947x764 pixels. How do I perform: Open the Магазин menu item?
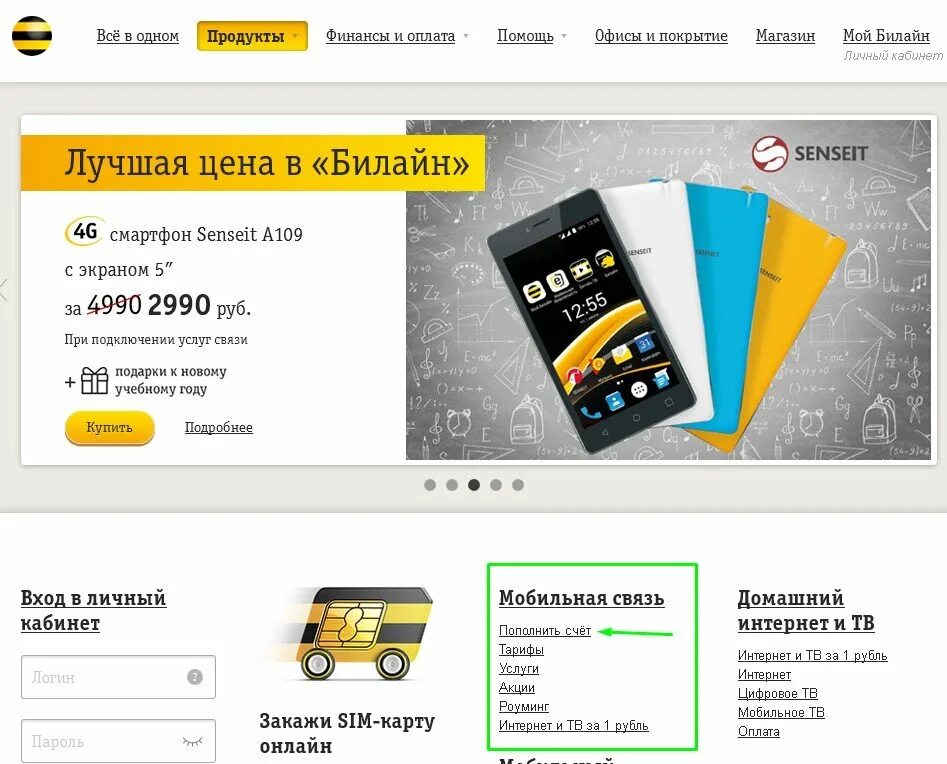pos(785,36)
